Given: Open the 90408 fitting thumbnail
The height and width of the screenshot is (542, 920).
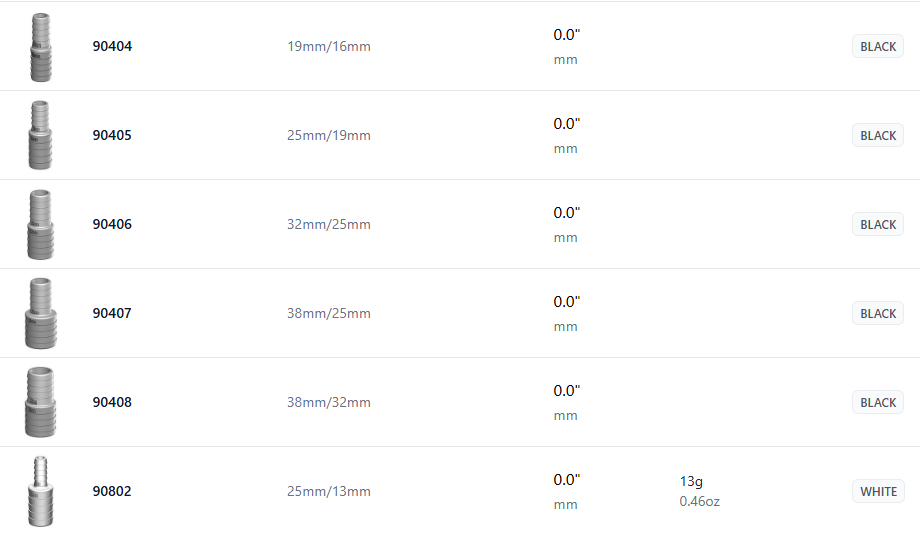Looking at the screenshot, I should (40, 402).
